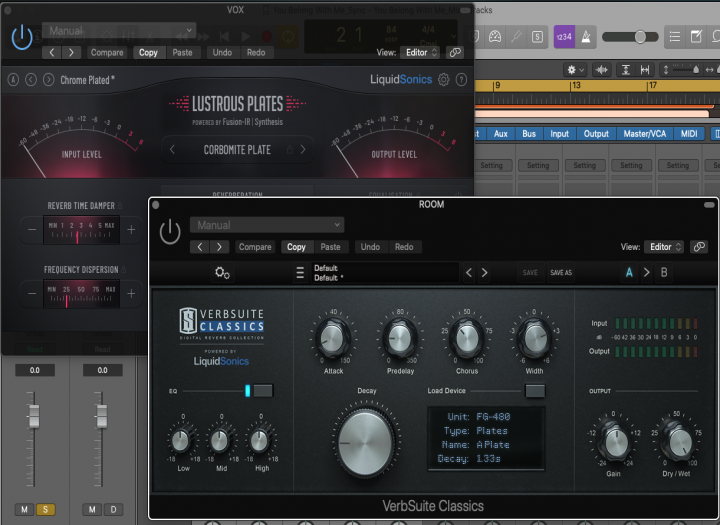This screenshot has height=525, width=720.
Task: Select the B comparison slot
Action: pyautogui.click(x=664, y=272)
